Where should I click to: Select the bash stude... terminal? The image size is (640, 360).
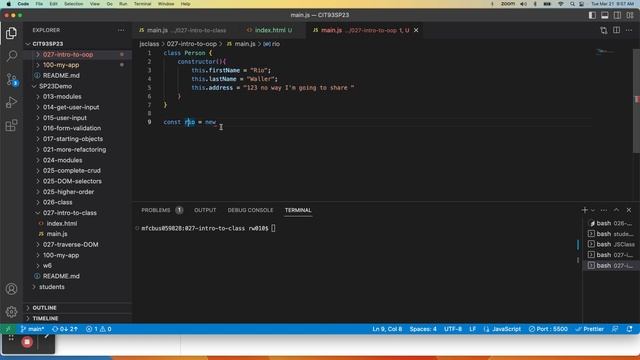click(611, 234)
